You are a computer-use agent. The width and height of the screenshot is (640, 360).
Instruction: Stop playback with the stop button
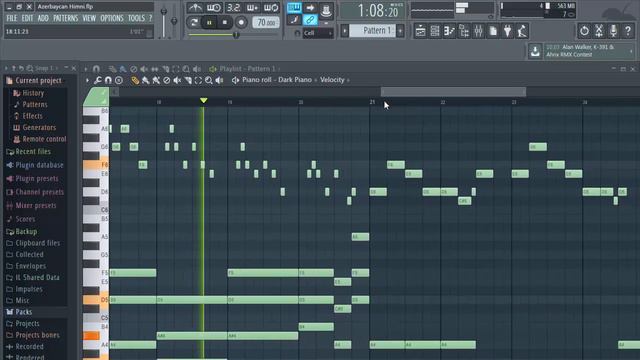coord(225,22)
